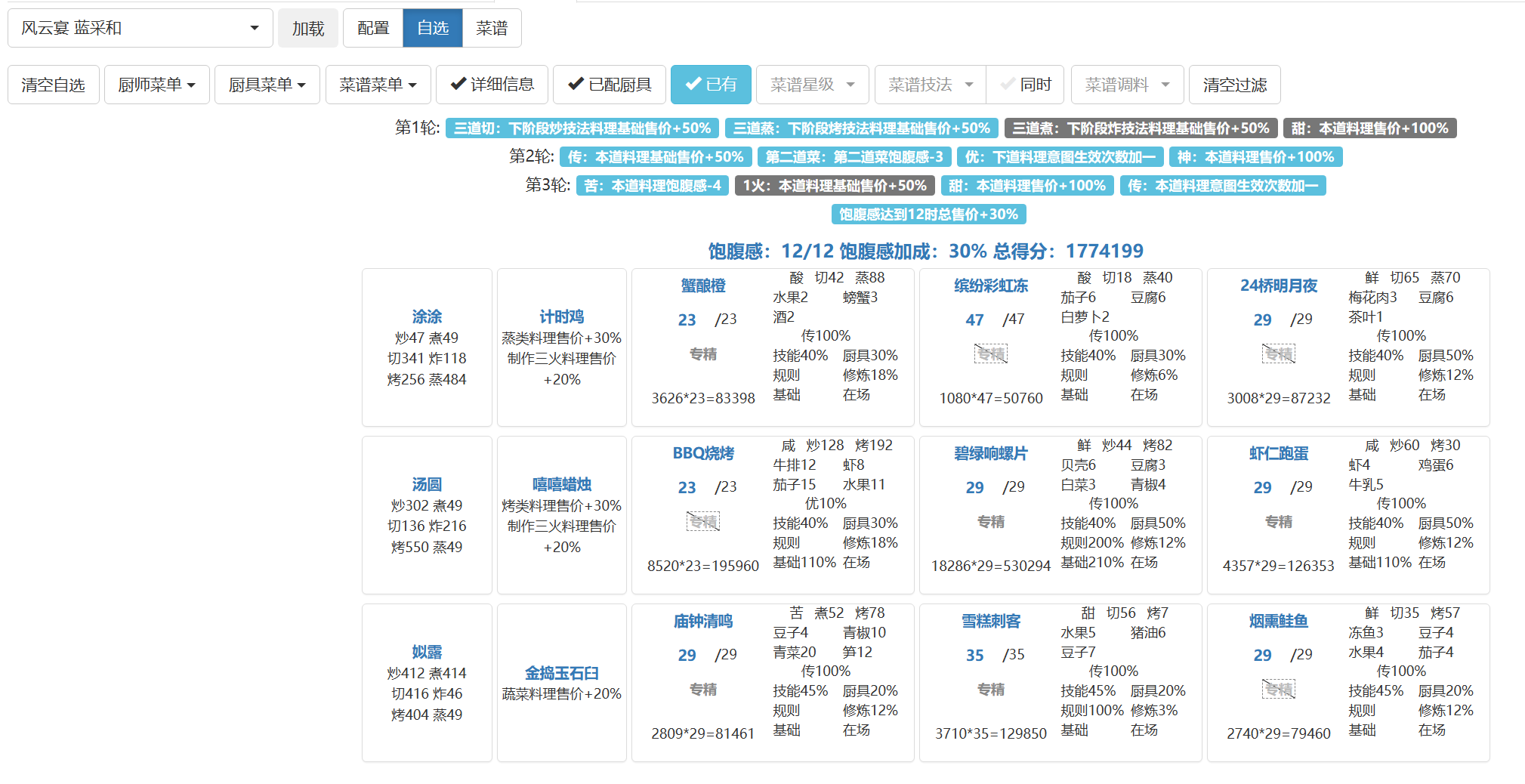The width and height of the screenshot is (1525, 784).
Task: Edit quantity 47 for 缤纷彩虹冻
Action: point(974,319)
